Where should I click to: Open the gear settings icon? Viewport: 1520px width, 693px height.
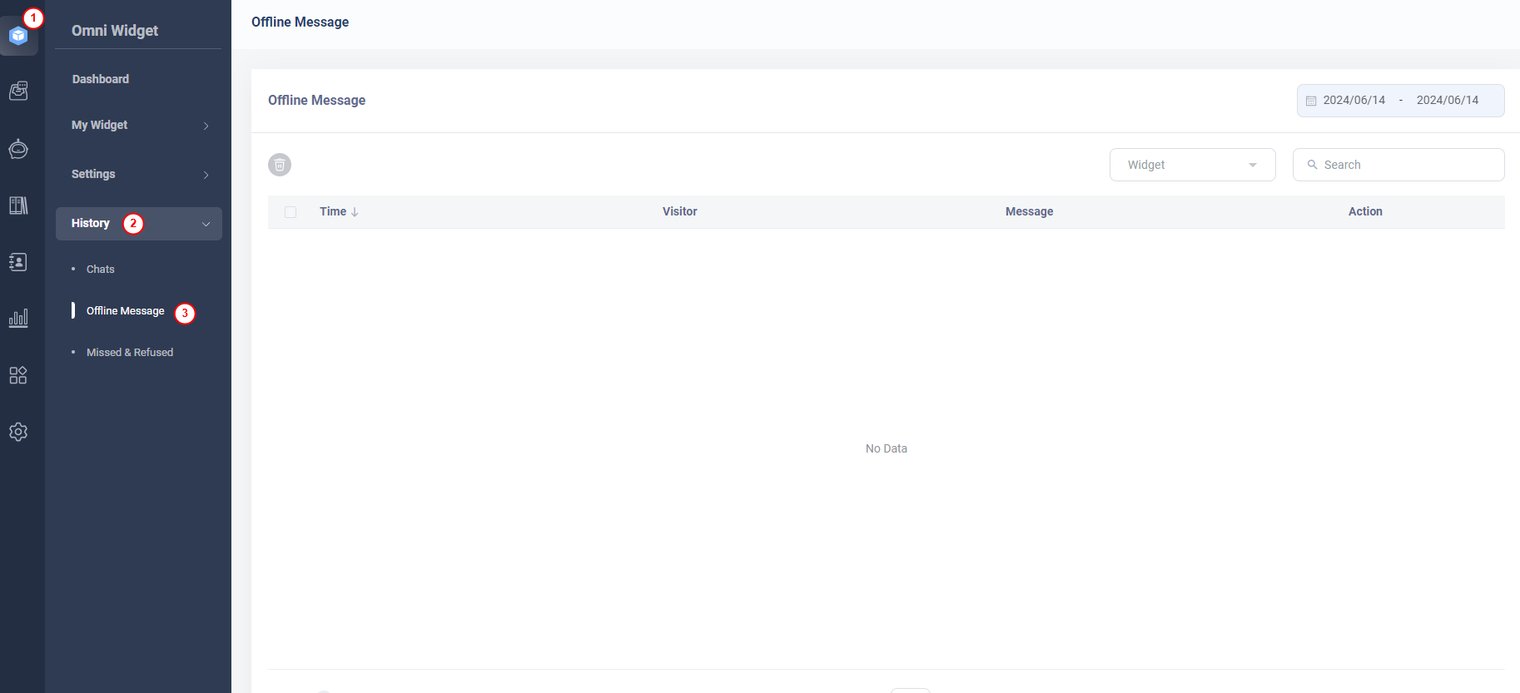point(18,432)
